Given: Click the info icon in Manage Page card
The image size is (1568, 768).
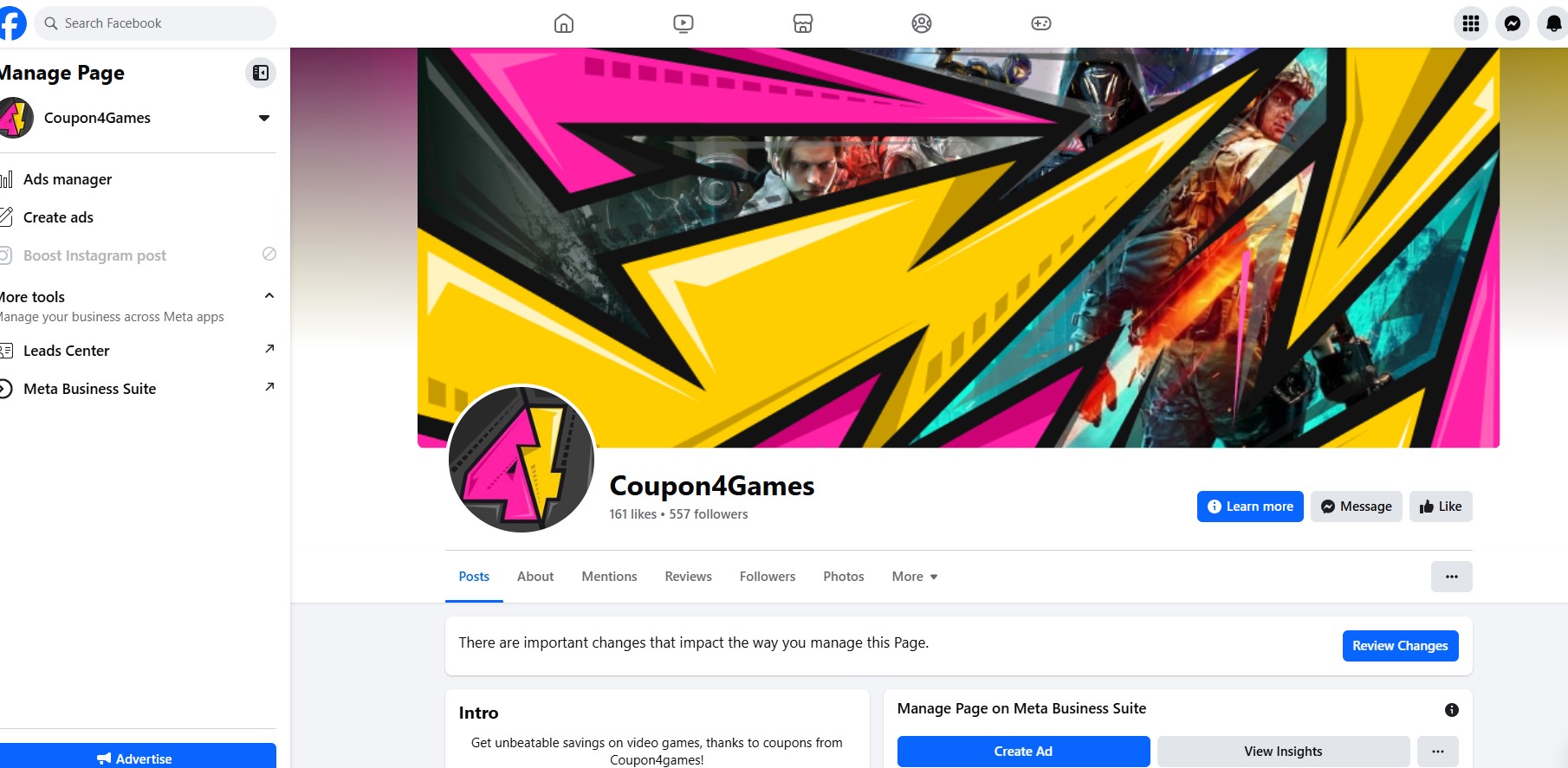Looking at the screenshot, I should [x=1452, y=710].
